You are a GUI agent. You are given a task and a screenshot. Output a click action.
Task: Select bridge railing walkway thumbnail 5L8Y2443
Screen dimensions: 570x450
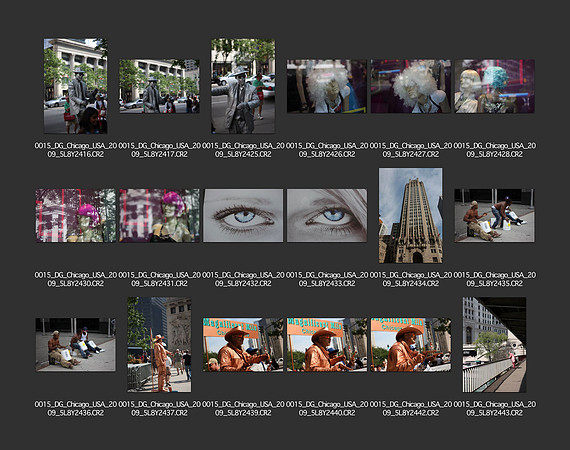(x=494, y=345)
